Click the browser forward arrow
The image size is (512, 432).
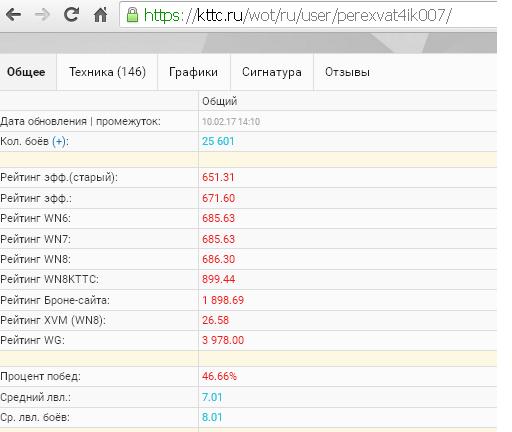(x=42, y=15)
